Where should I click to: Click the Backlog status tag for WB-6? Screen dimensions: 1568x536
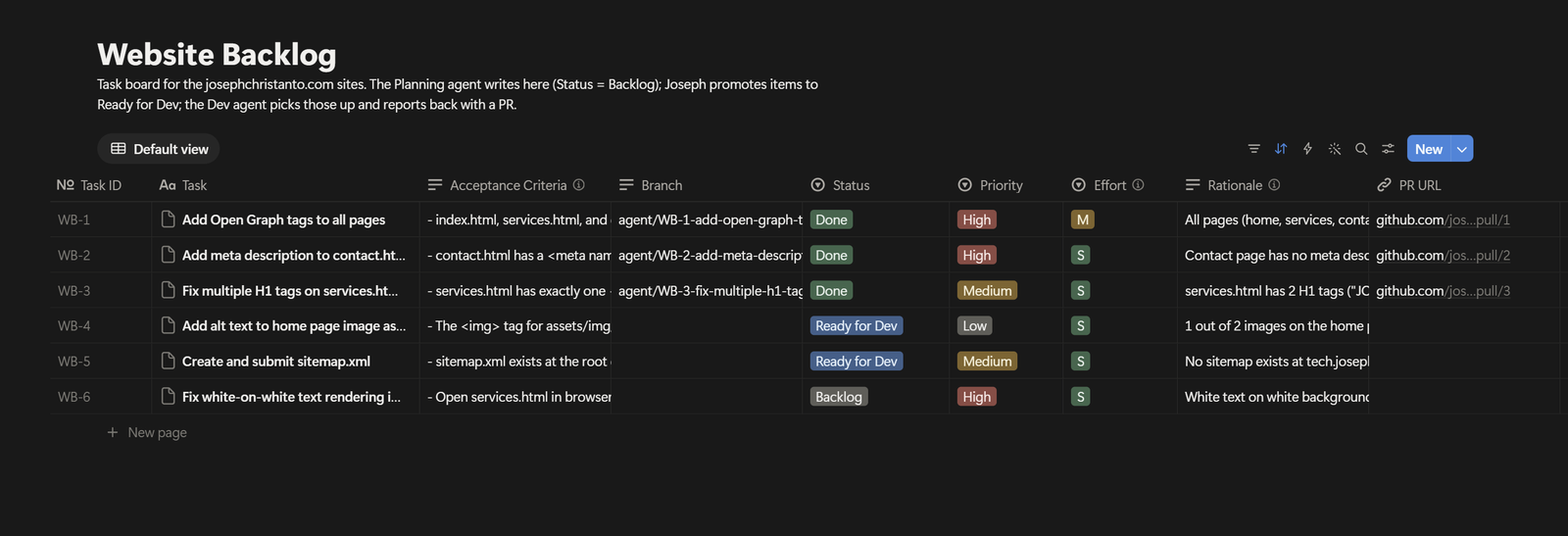pyautogui.click(x=839, y=397)
